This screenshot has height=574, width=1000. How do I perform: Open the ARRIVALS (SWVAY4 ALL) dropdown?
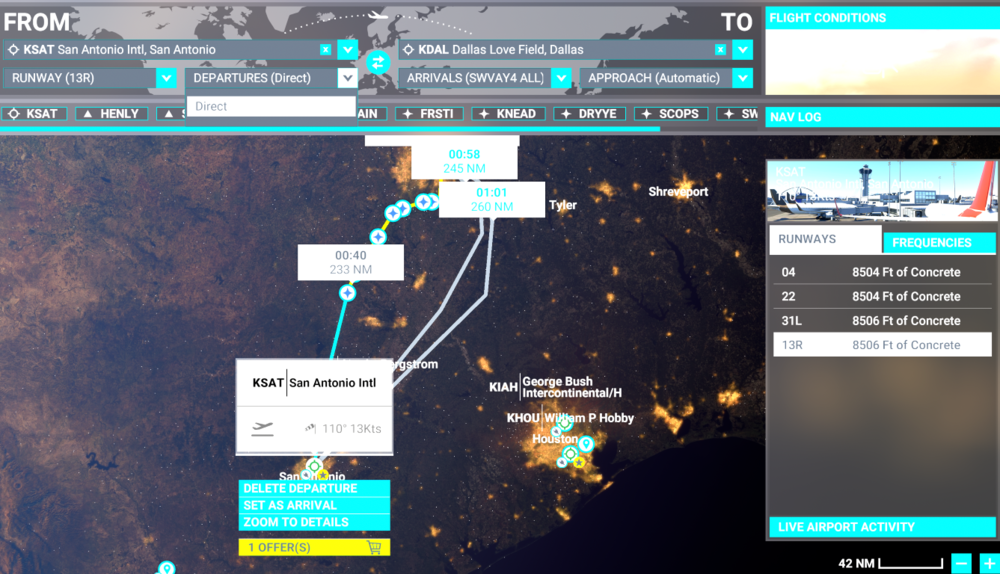coord(561,78)
